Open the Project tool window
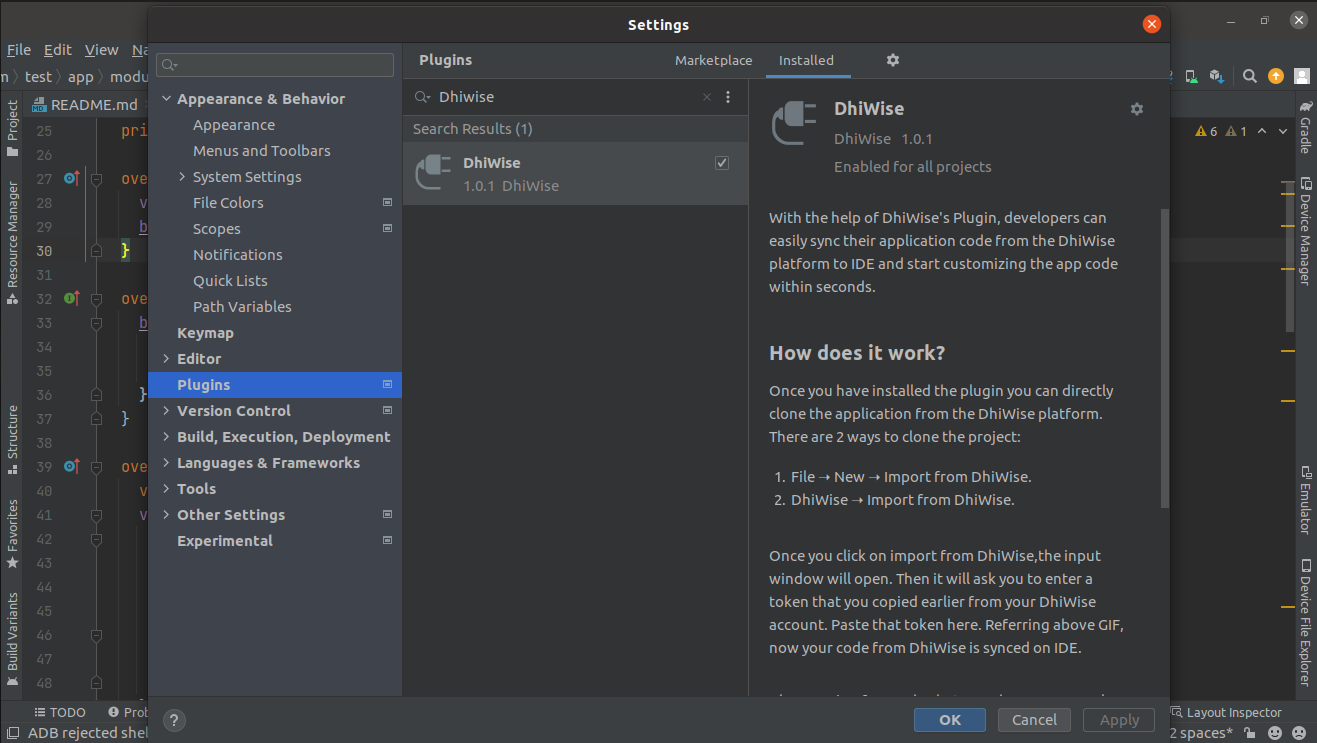 click(x=12, y=128)
